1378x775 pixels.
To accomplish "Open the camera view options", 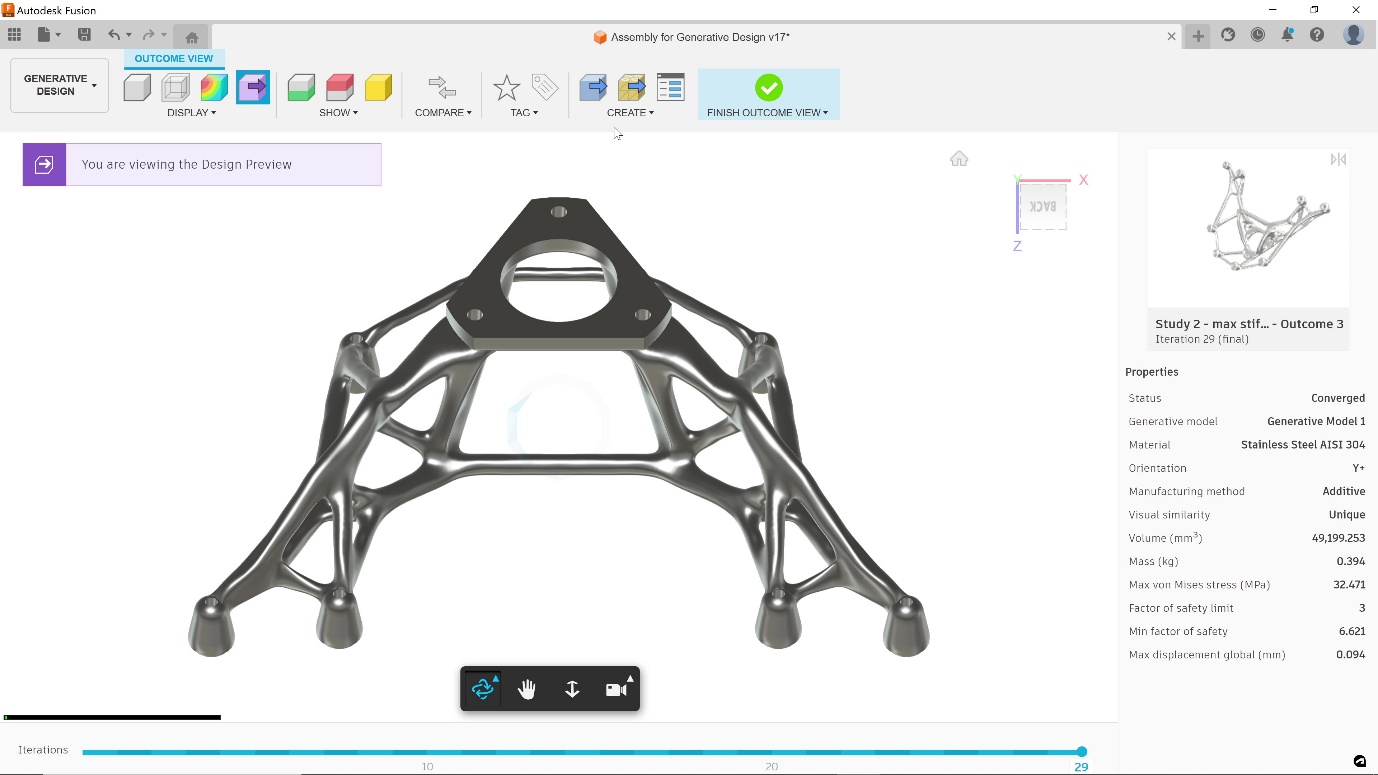I will click(x=616, y=688).
